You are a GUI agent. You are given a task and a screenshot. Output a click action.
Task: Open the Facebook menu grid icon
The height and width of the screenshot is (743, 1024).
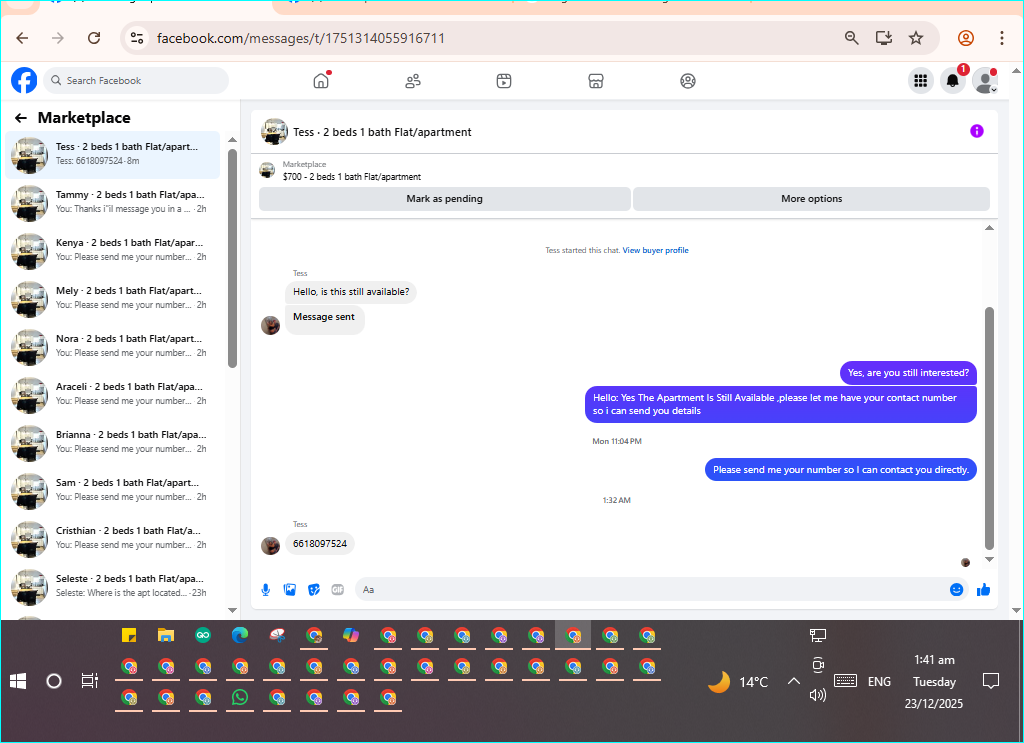coord(920,80)
